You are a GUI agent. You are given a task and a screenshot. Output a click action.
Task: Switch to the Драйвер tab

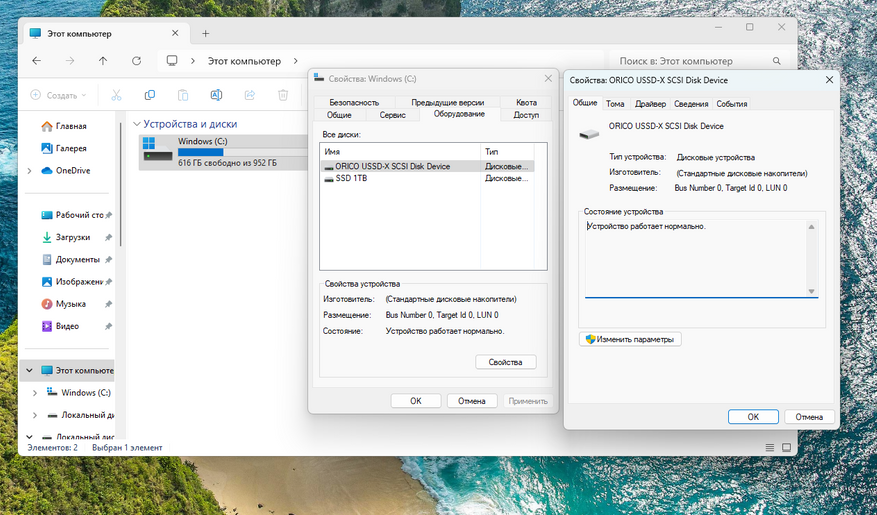tap(650, 104)
